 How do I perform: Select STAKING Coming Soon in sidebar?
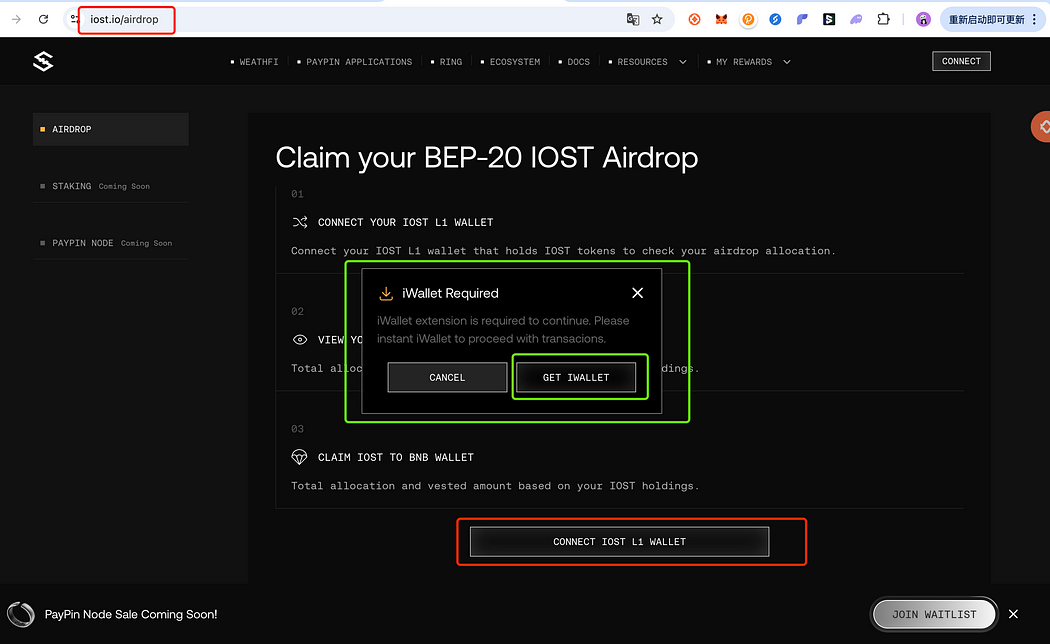(x=110, y=186)
